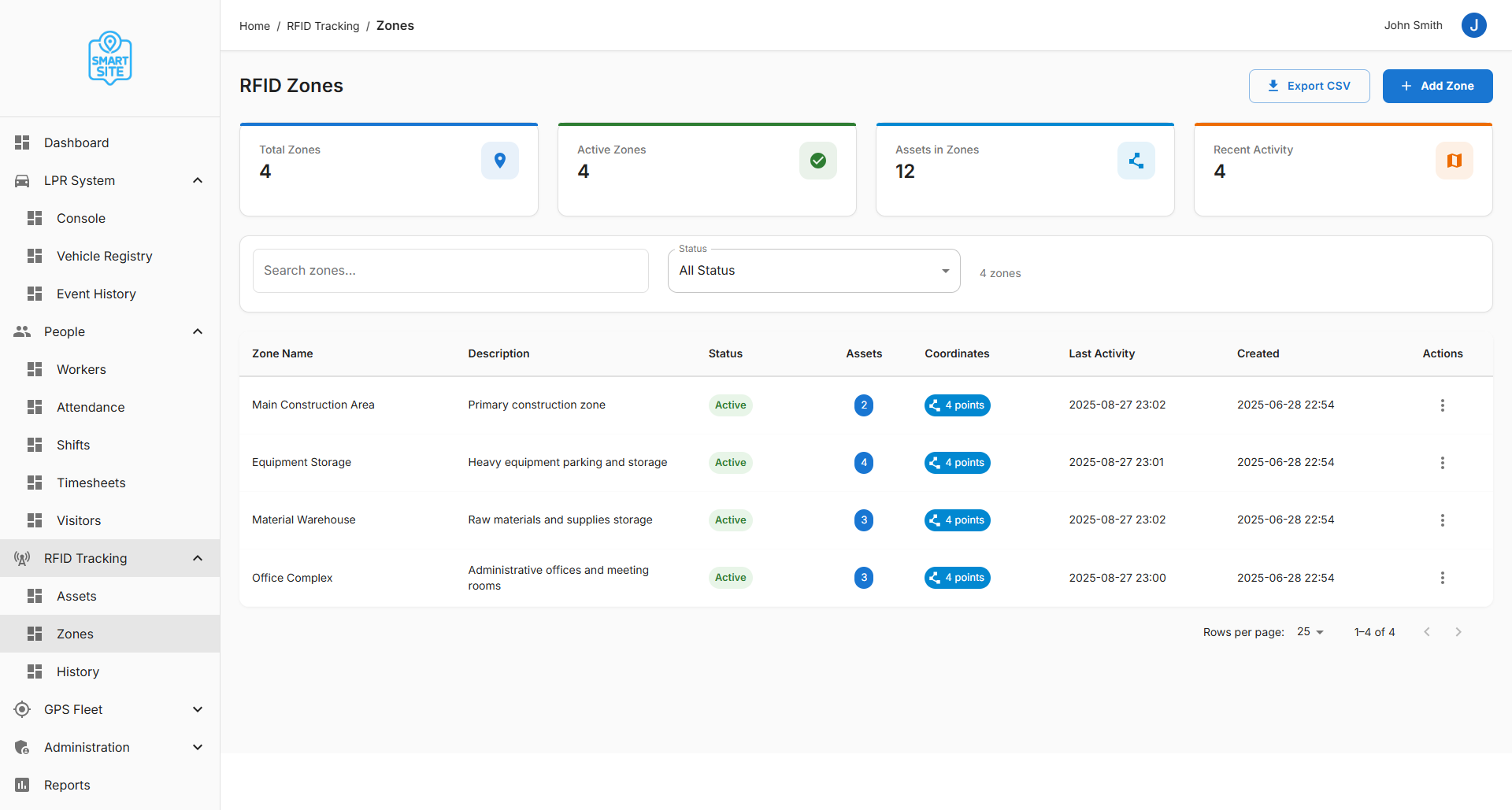Go to Assets in the sidebar
Viewport: 1512px width, 810px height.
(x=76, y=596)
